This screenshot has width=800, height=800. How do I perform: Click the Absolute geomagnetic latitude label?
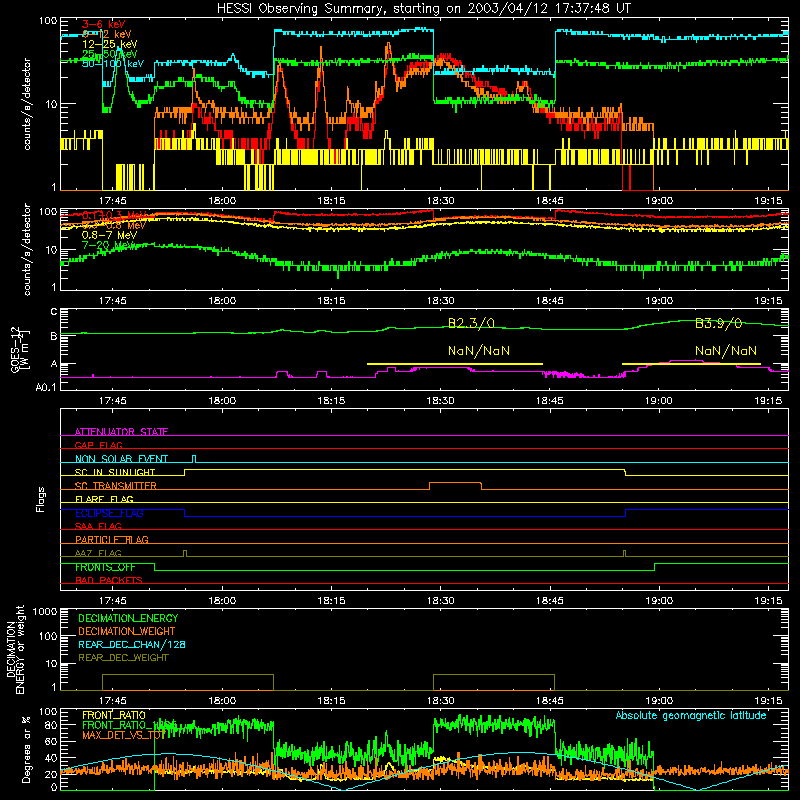pyautogui.click(x=691, y=716)
